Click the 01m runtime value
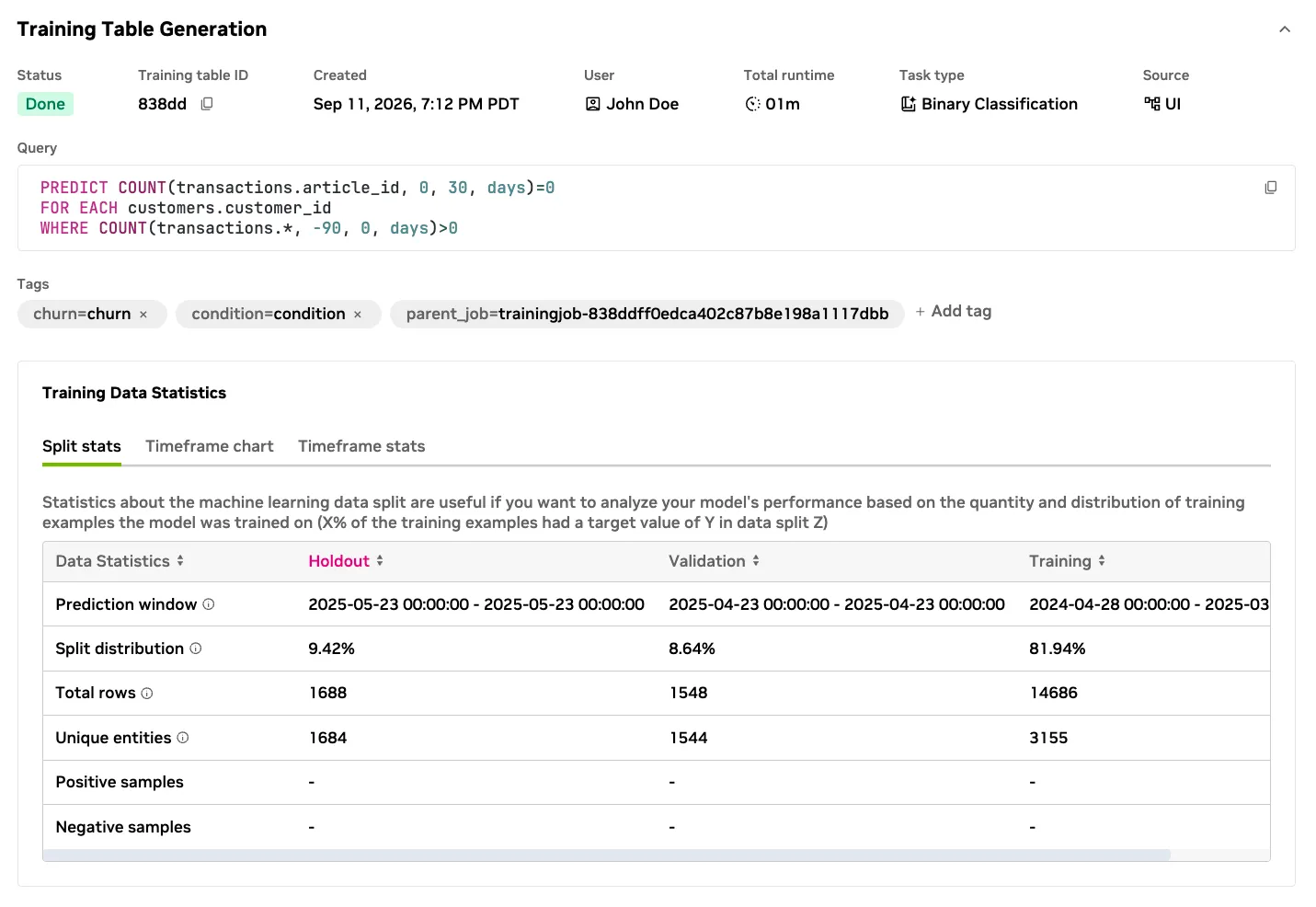Viewport: 1316px width, 907px height. coord(783,104)
